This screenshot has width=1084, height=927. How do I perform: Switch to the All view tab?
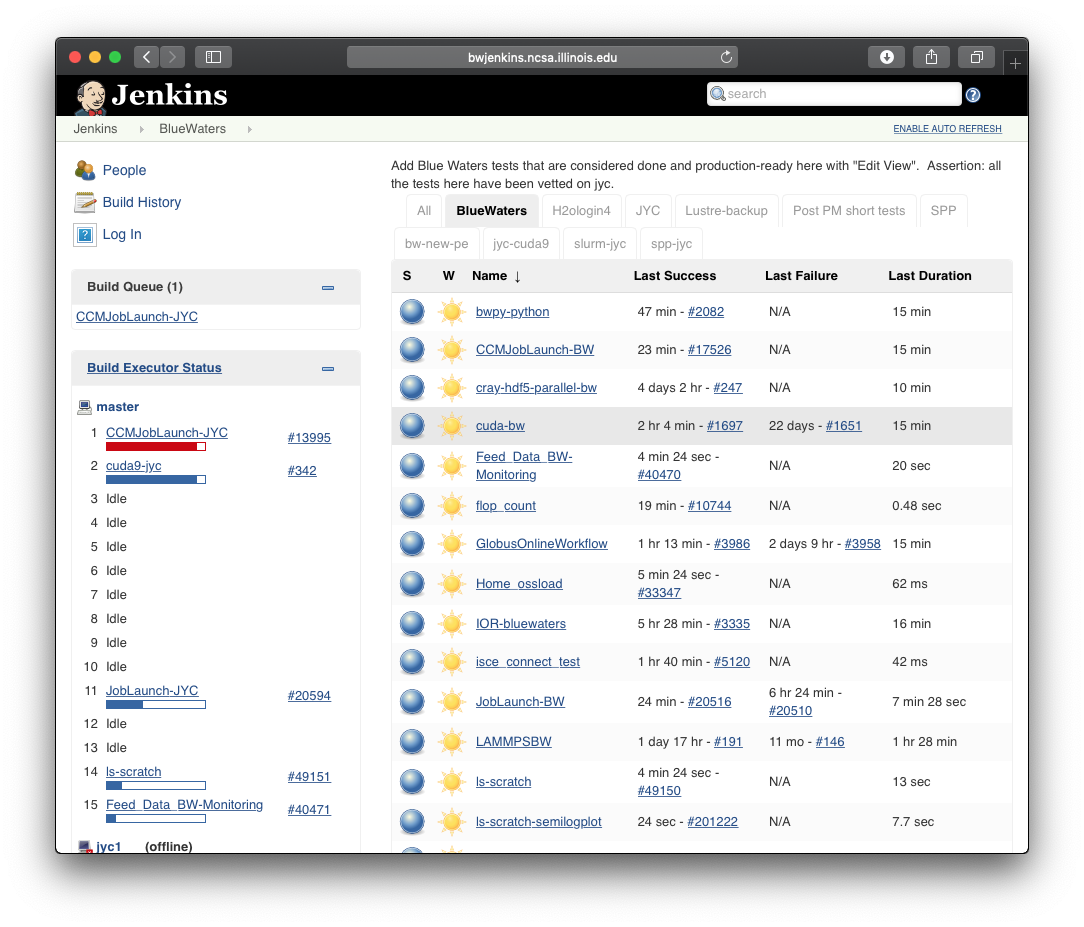click(x=424, y=211)
